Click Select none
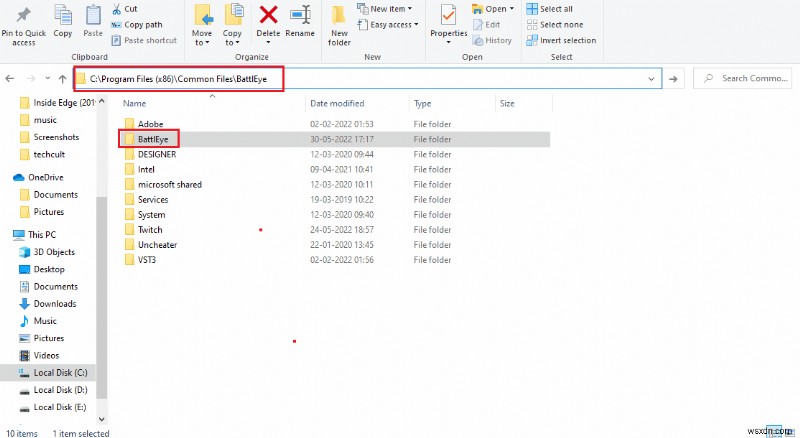800x438 pixels. 555,25
